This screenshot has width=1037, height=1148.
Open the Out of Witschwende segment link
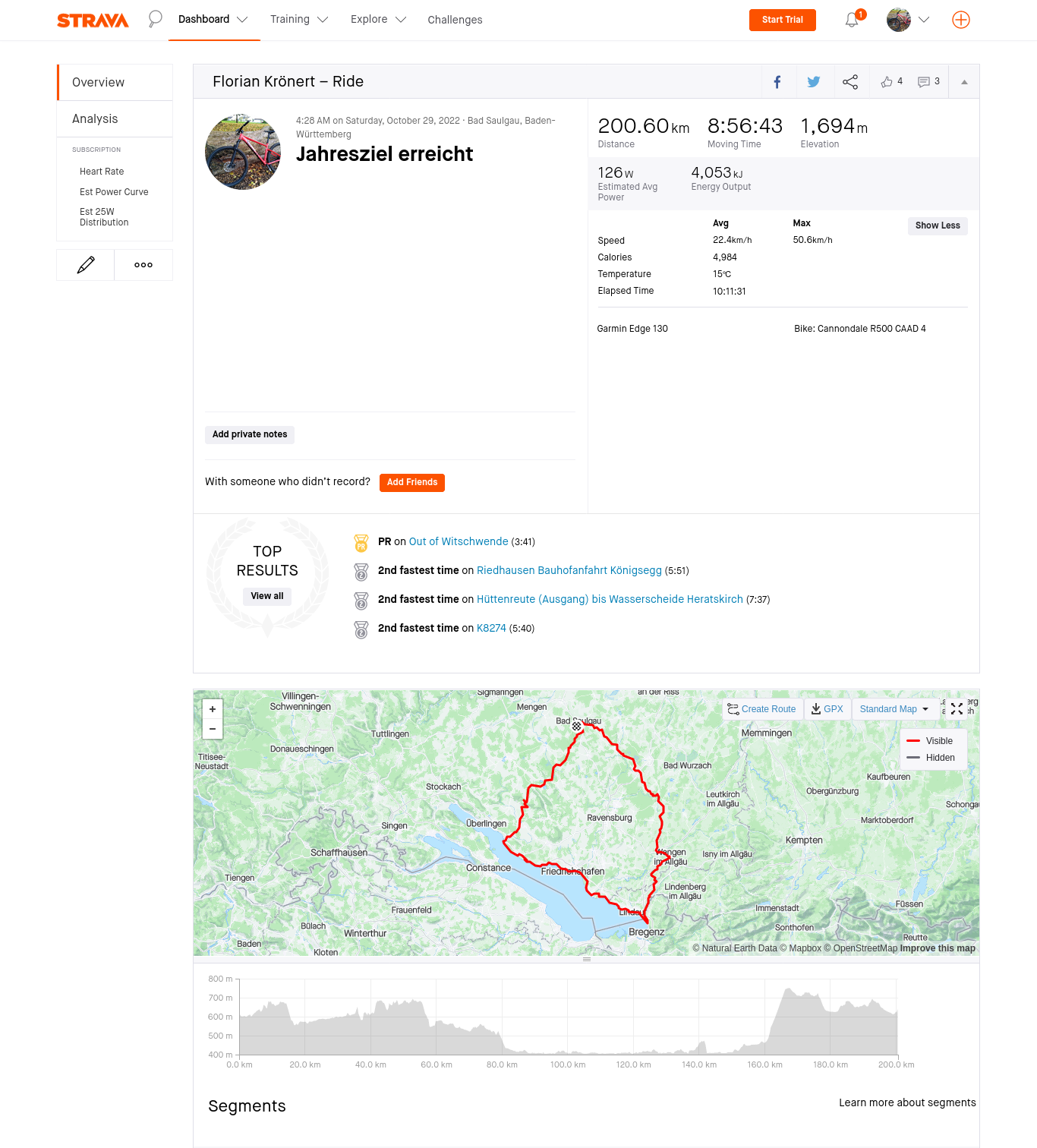(459, 541)
